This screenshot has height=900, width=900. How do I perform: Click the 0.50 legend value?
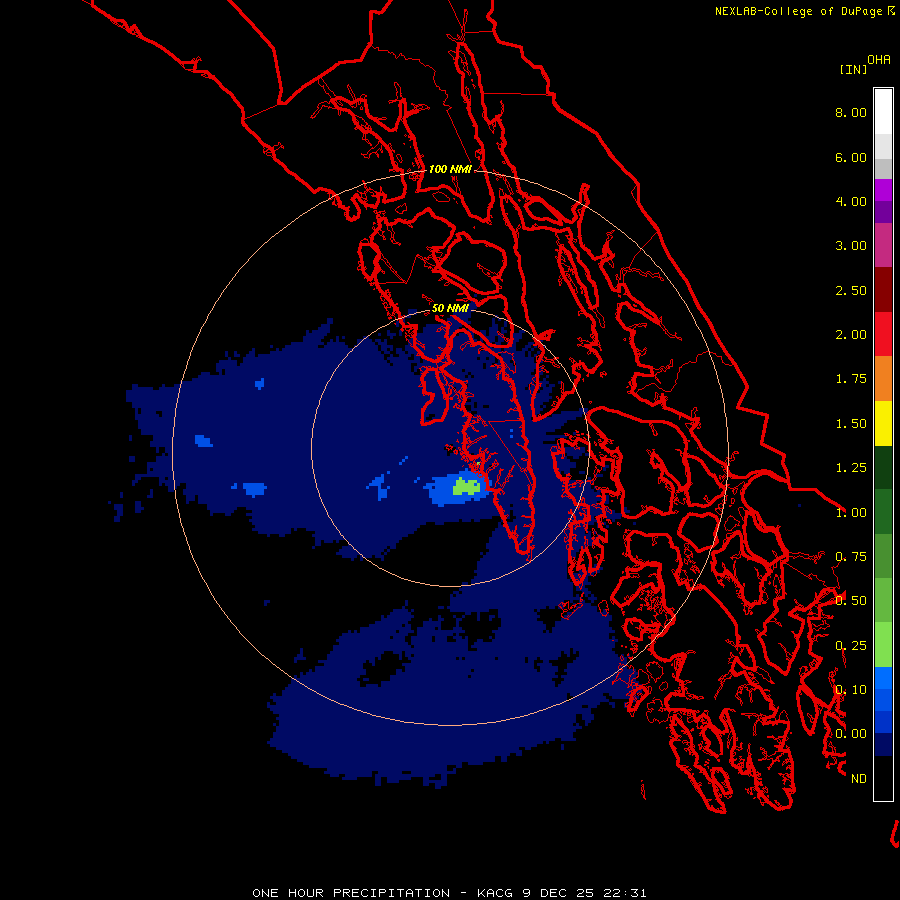(x=851, y=601)
